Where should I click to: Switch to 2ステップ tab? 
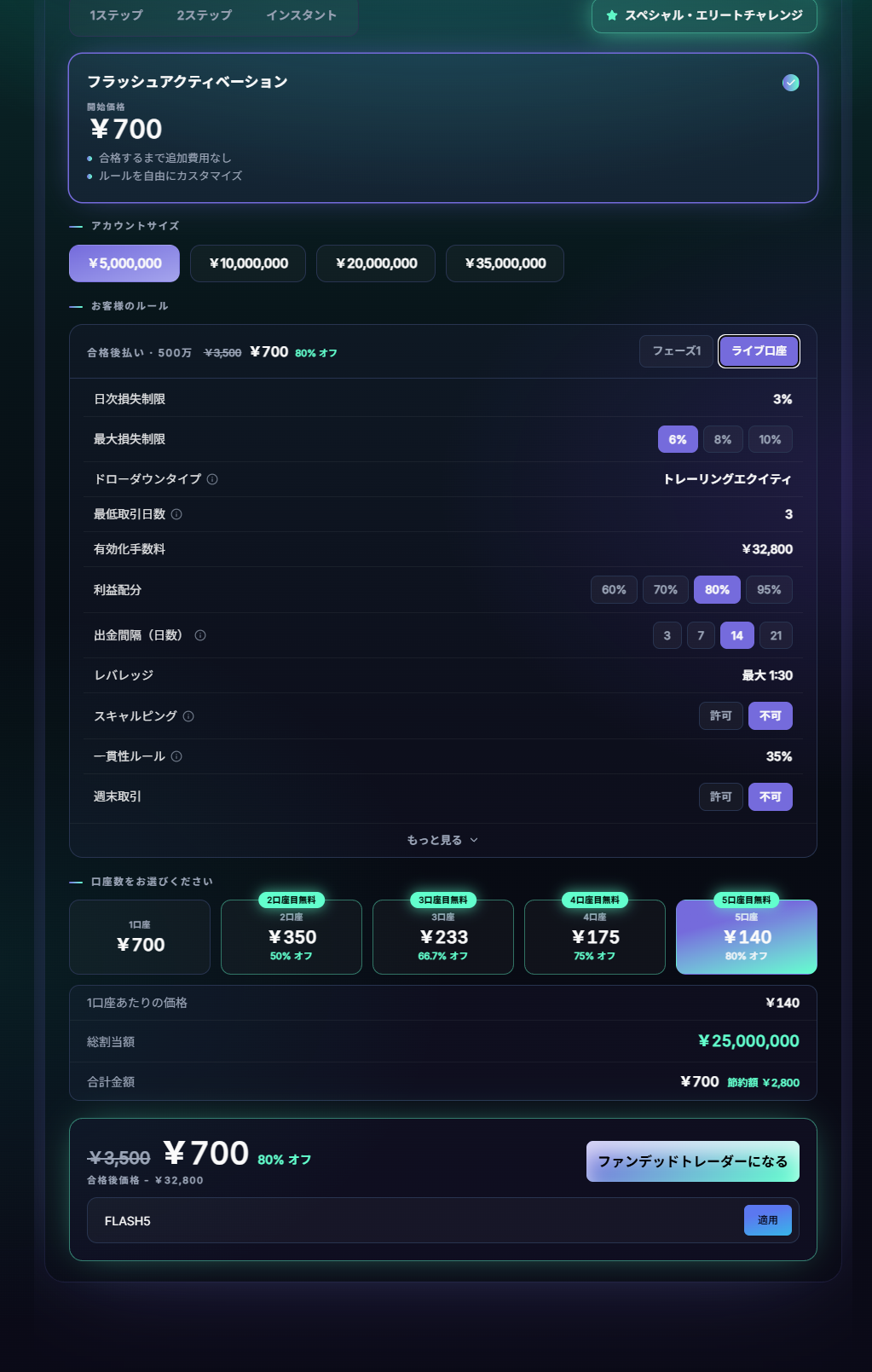pos(205,15)
